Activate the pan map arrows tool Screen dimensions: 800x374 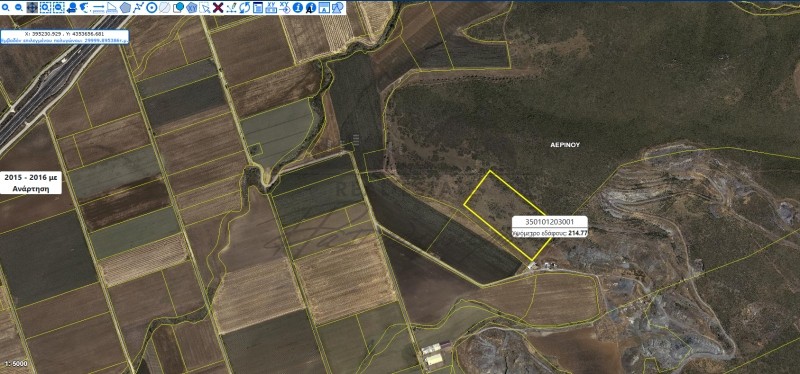coord(32,8)
